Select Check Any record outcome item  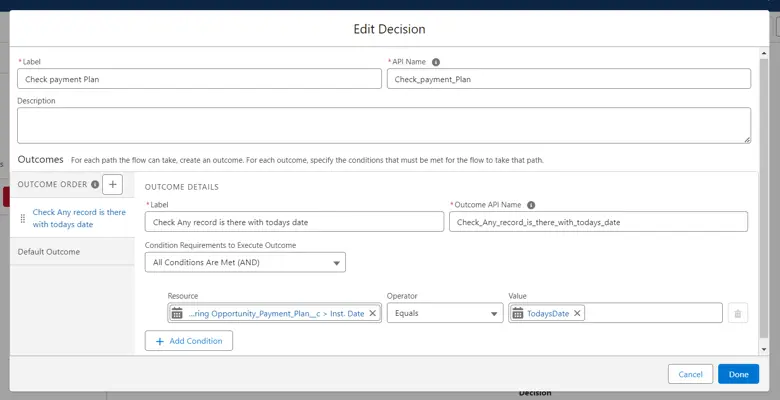pyautogui.click(x=73, y=218)
